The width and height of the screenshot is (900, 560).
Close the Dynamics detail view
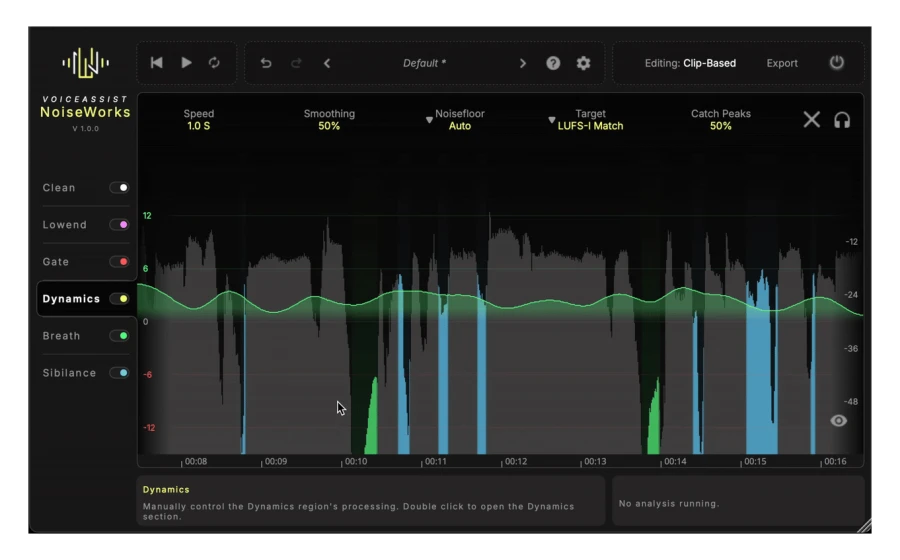(x=811, y=119)
